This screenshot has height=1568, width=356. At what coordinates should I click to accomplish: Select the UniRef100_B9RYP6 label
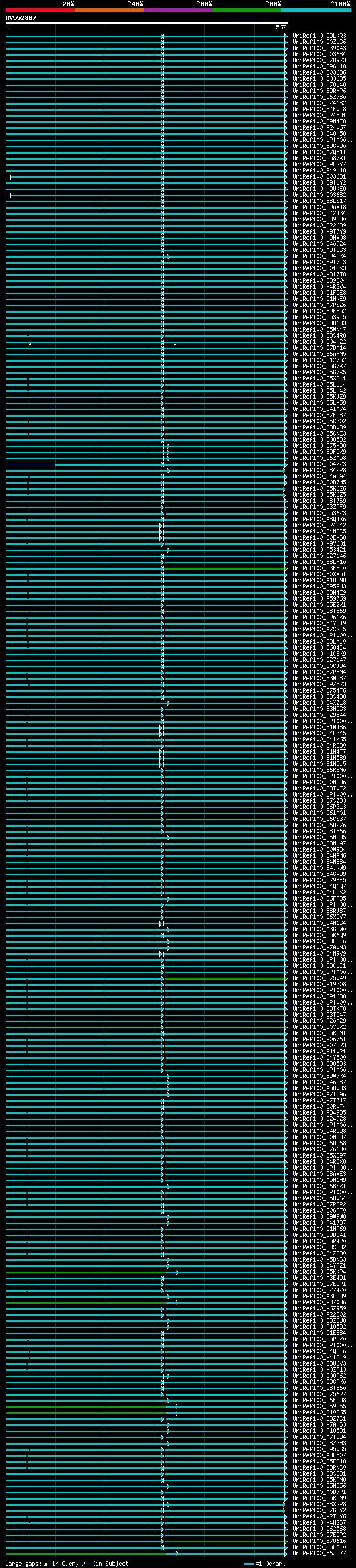click(x=319, y=91)
